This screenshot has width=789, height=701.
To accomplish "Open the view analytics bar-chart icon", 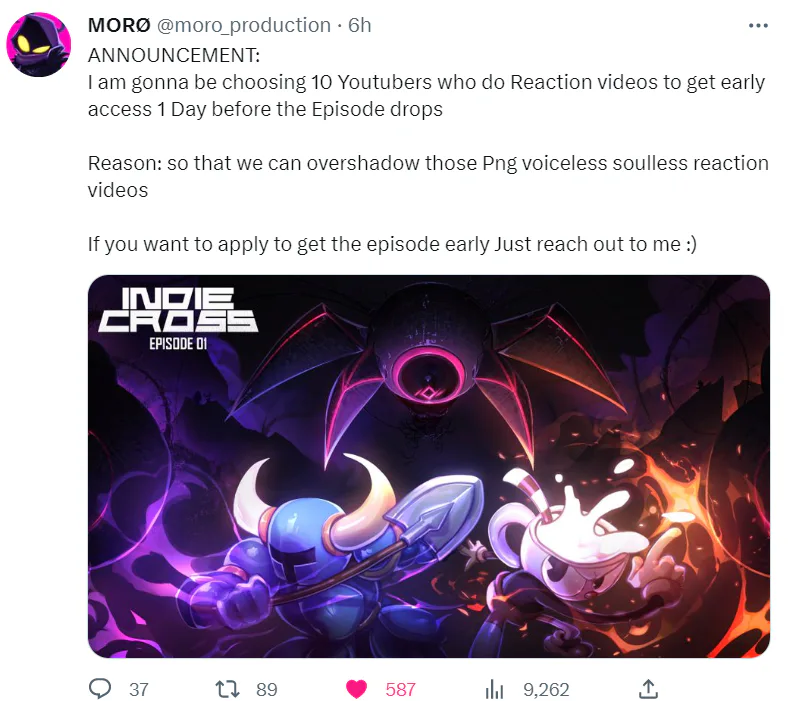I will (x=494, y=689).
